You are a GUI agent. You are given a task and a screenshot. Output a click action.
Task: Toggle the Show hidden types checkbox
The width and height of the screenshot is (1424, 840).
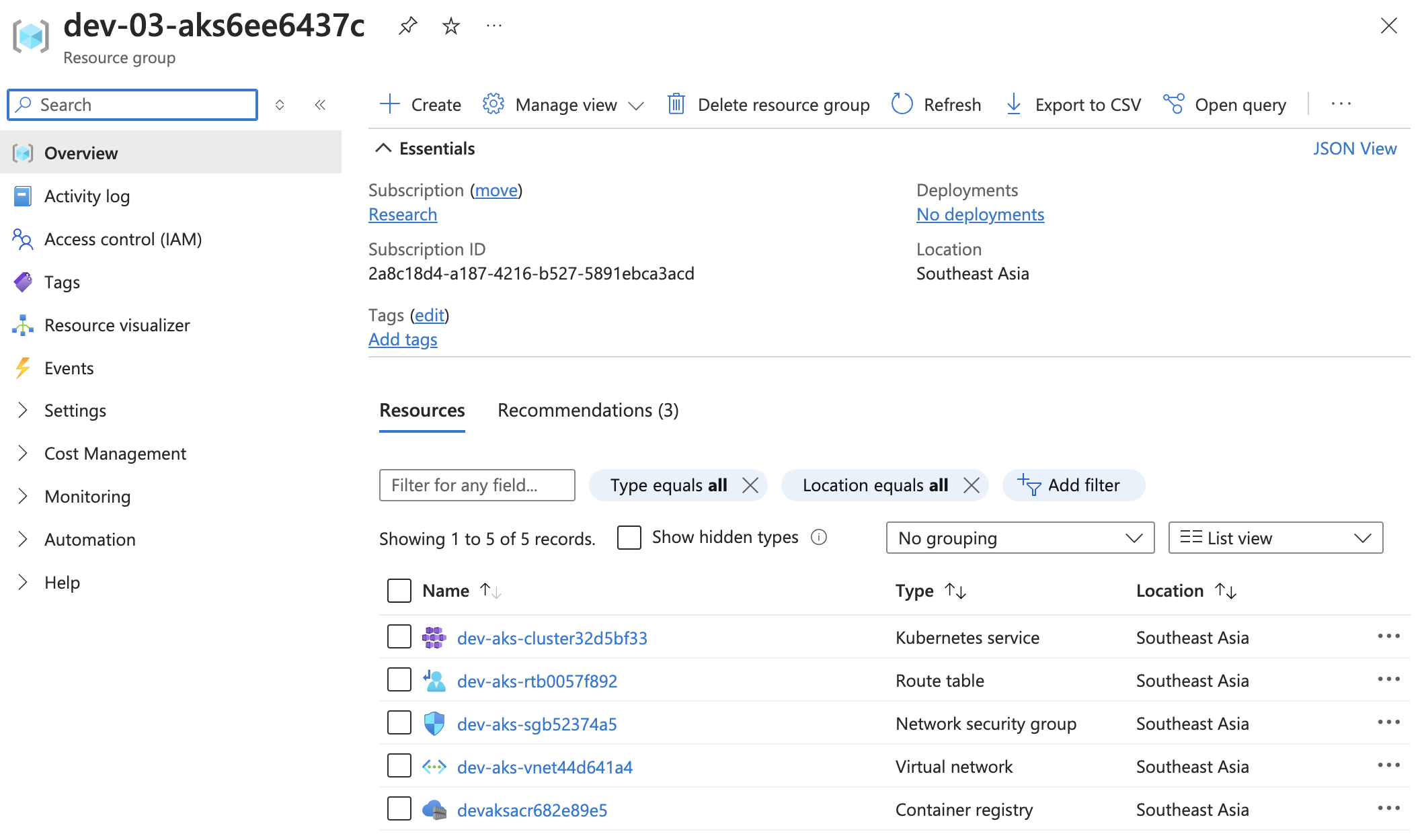click(x=629, y=538)
